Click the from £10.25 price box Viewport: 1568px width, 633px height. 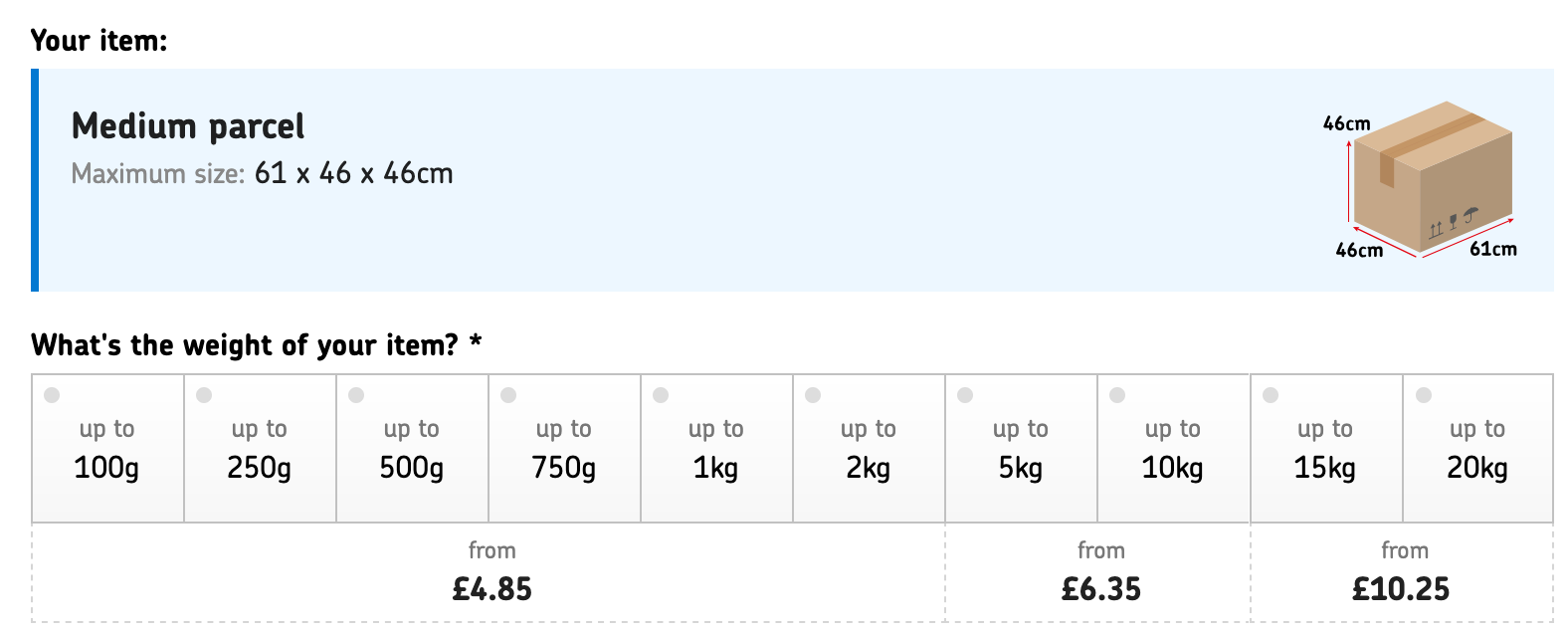click(1402, 573)
